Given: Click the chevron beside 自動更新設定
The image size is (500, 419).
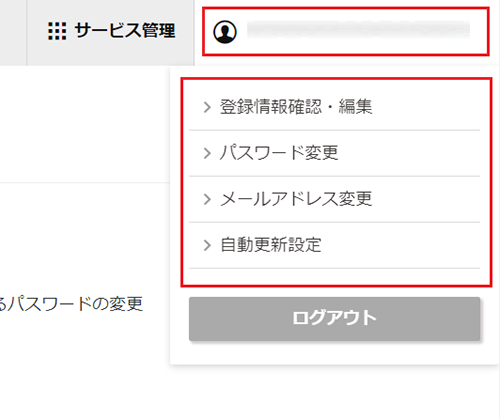Looking at the screenshot, I should point(207,245).
